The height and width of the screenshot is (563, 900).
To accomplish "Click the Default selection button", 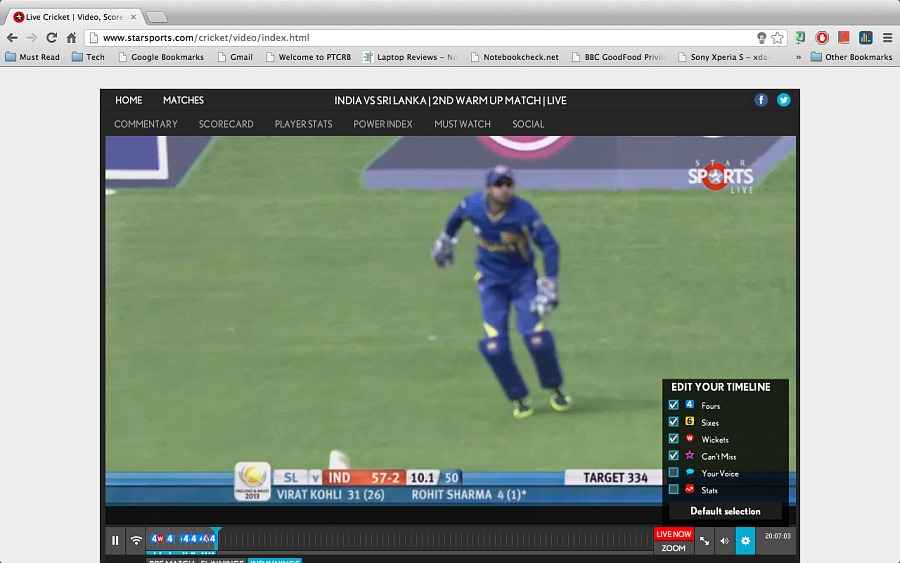I will [x=725, y=511].
